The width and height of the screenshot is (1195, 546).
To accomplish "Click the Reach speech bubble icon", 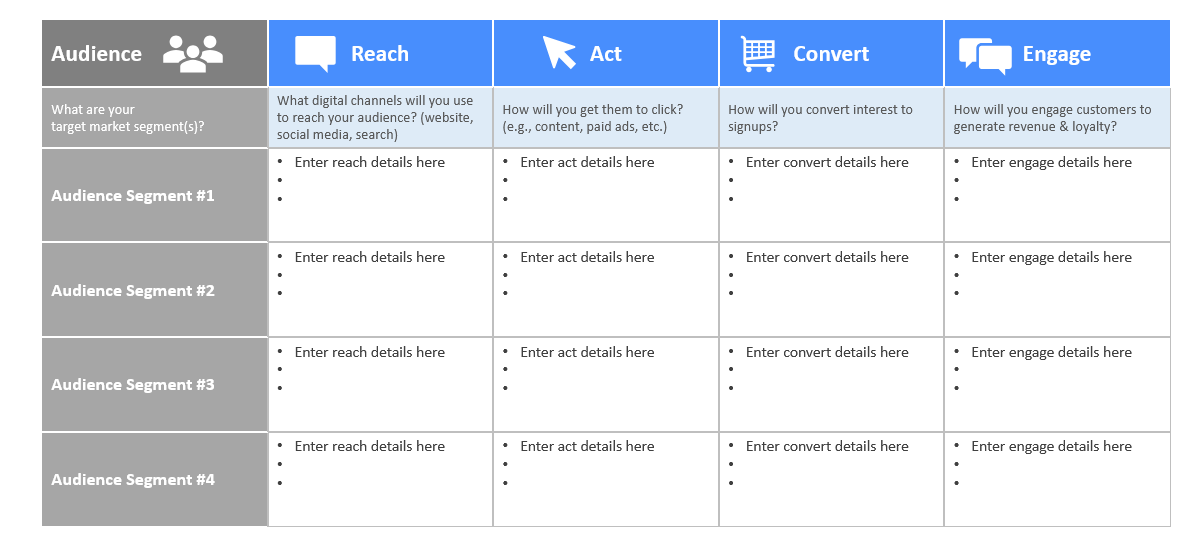I will coord(315,54).
